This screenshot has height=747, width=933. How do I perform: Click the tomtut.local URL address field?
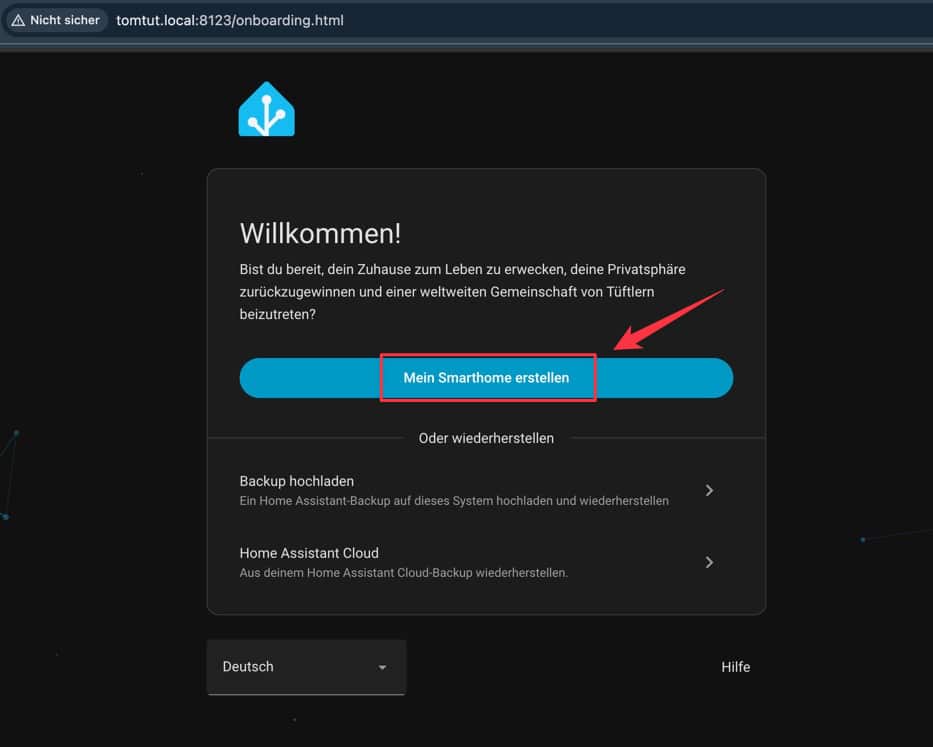230,20
